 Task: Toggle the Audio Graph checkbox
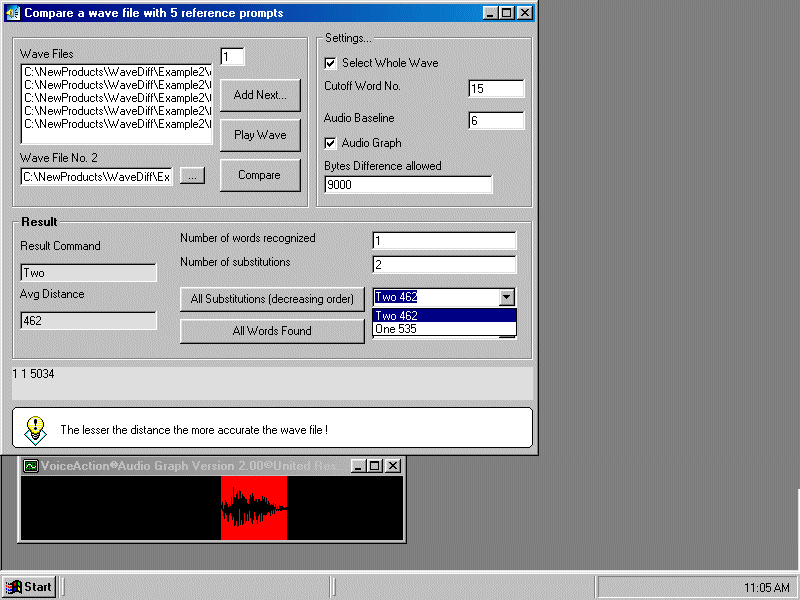tap(331, 143)
